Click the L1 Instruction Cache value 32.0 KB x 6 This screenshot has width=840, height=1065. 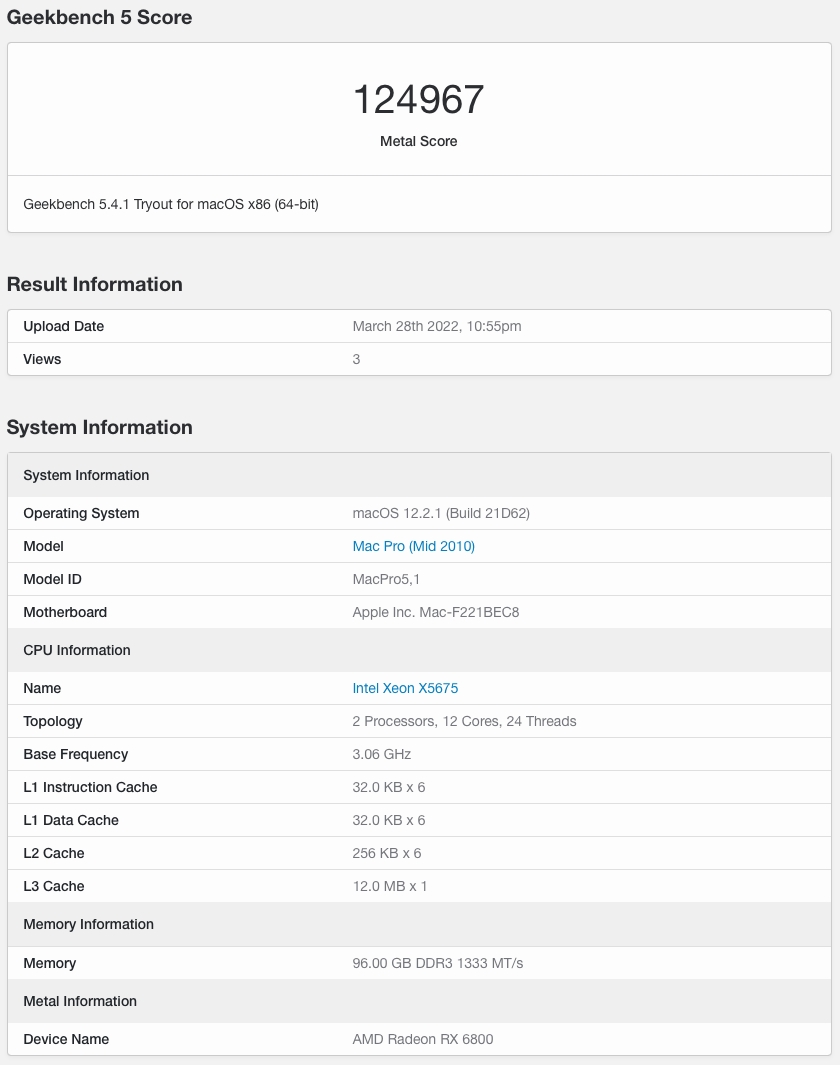[x=388, y=787]
